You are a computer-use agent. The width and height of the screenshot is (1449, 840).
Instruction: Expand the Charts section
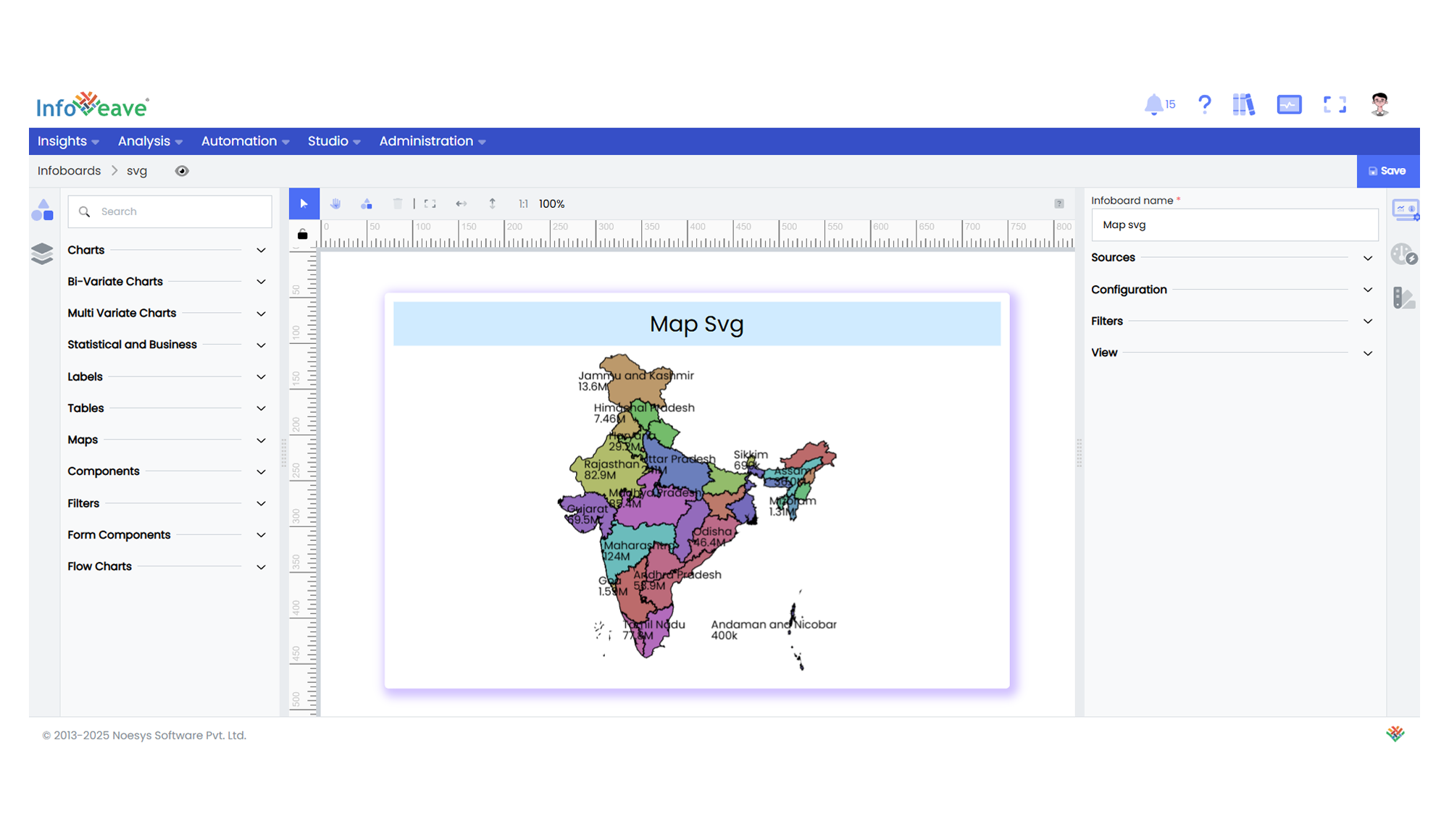(x=167, y=251)
